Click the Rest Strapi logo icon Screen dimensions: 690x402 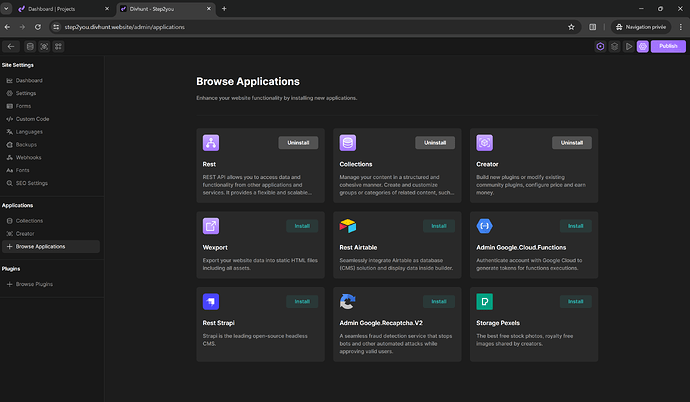[211, 301]
